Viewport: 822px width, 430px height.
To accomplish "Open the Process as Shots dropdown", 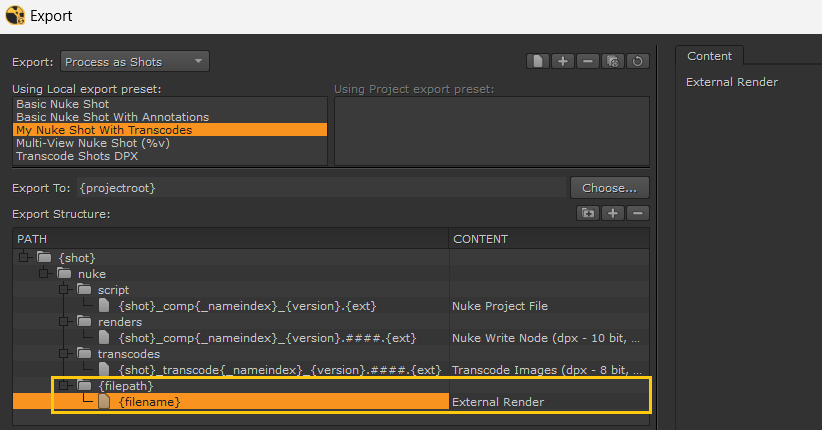I will pos(135,62).
